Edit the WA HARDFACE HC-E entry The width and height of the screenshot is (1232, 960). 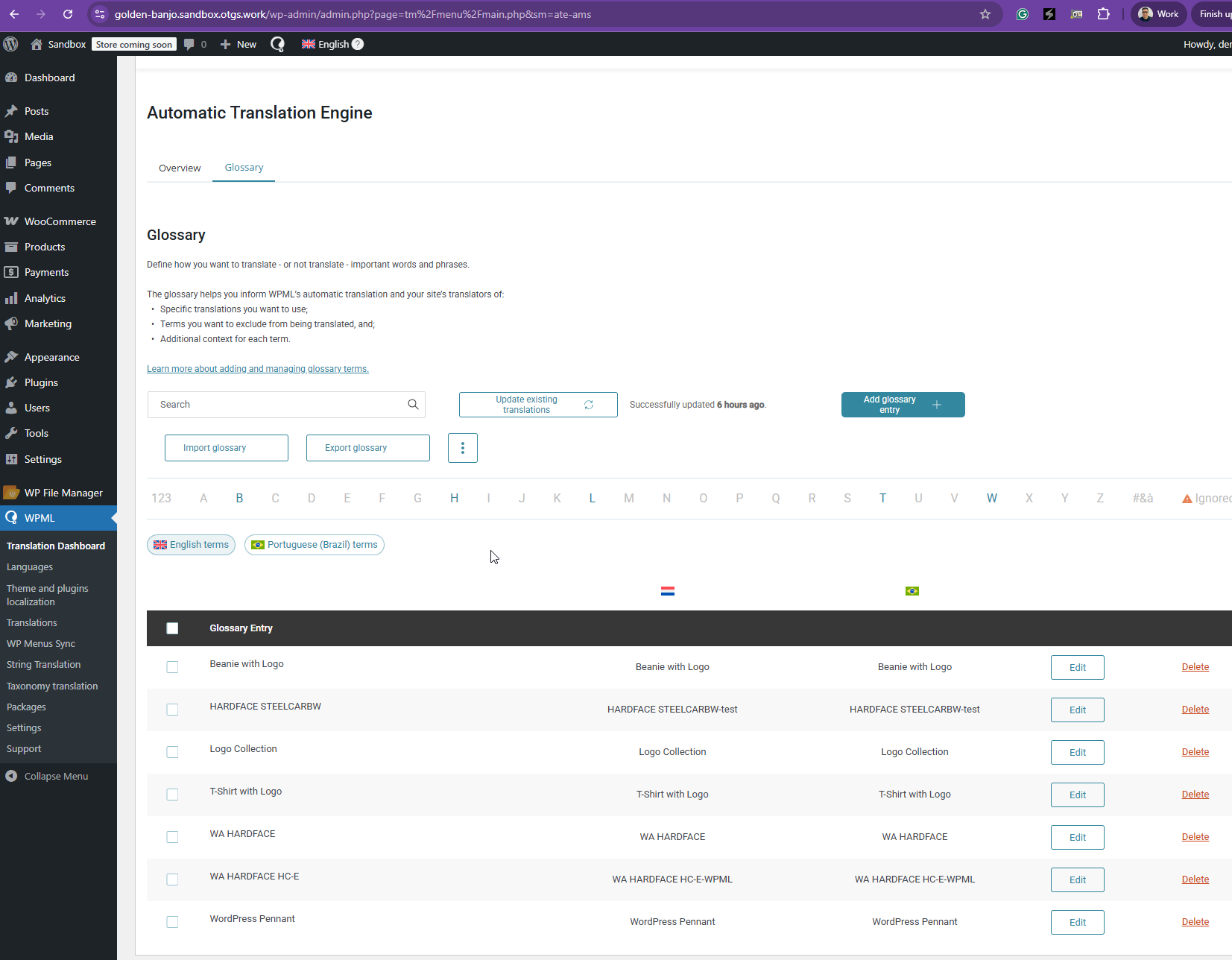pyautogui.click(x=1078, y=880)
